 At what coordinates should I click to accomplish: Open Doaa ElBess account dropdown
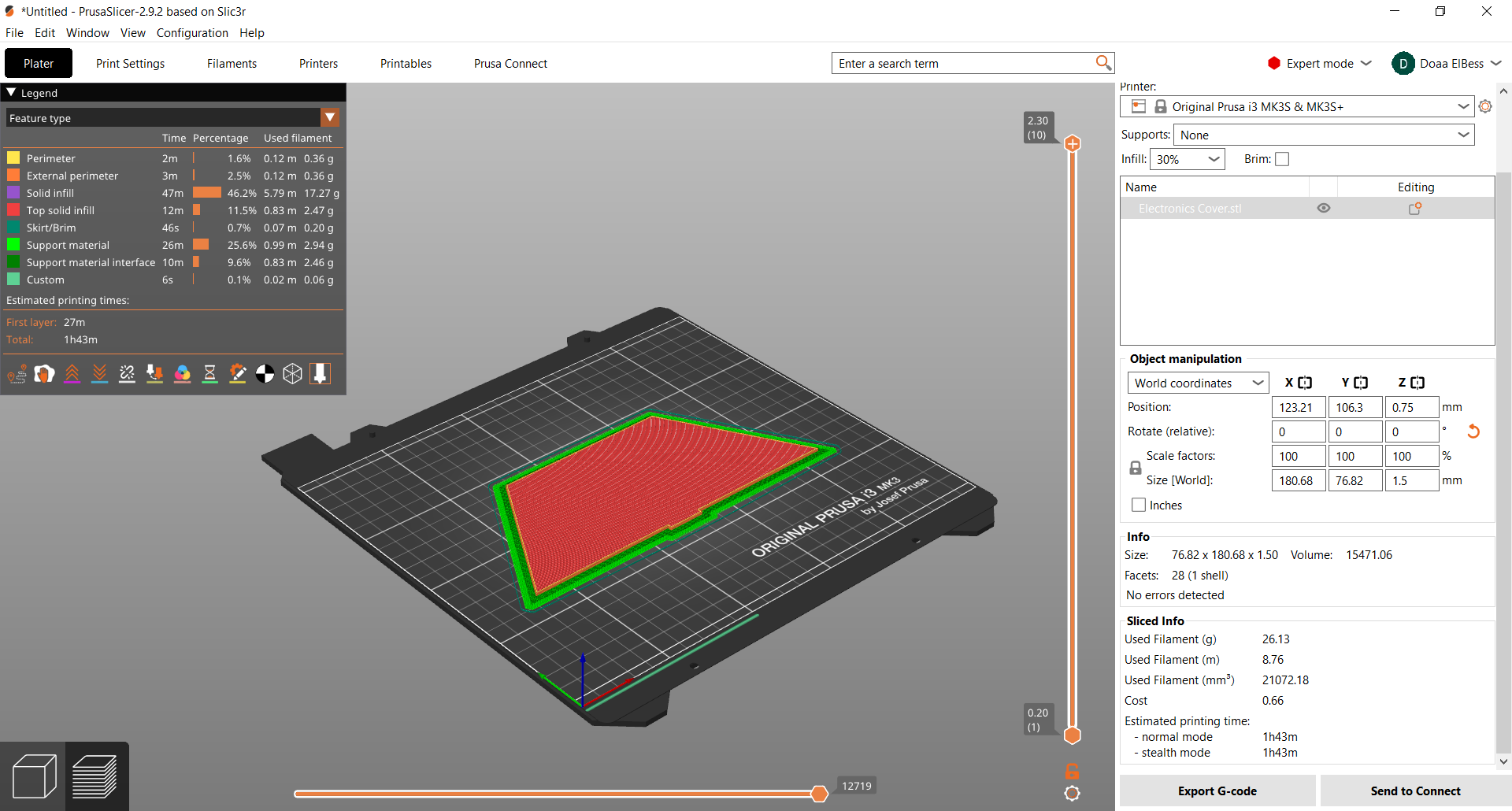click(x=1447, y=63)
